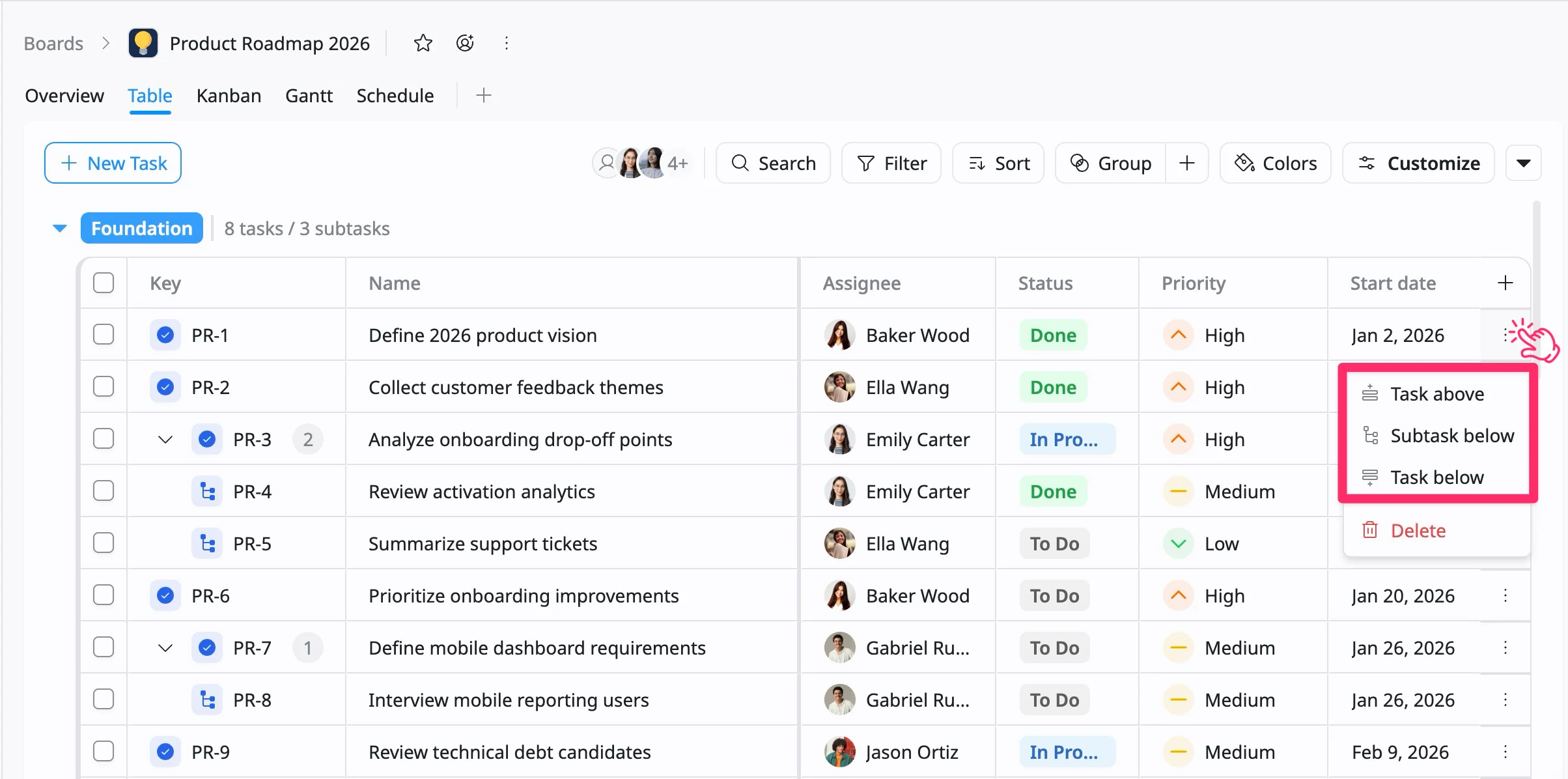Click the PR-5 subtask icon
Image resolution: width=1568 pixels, height=779 pixels.
tap(207, 543)
